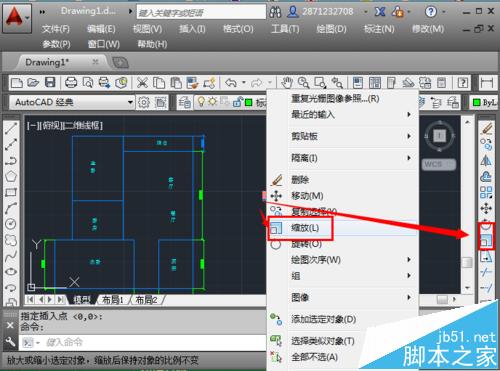Open Layer Properties Manager icon

click(x=184, y=102)
